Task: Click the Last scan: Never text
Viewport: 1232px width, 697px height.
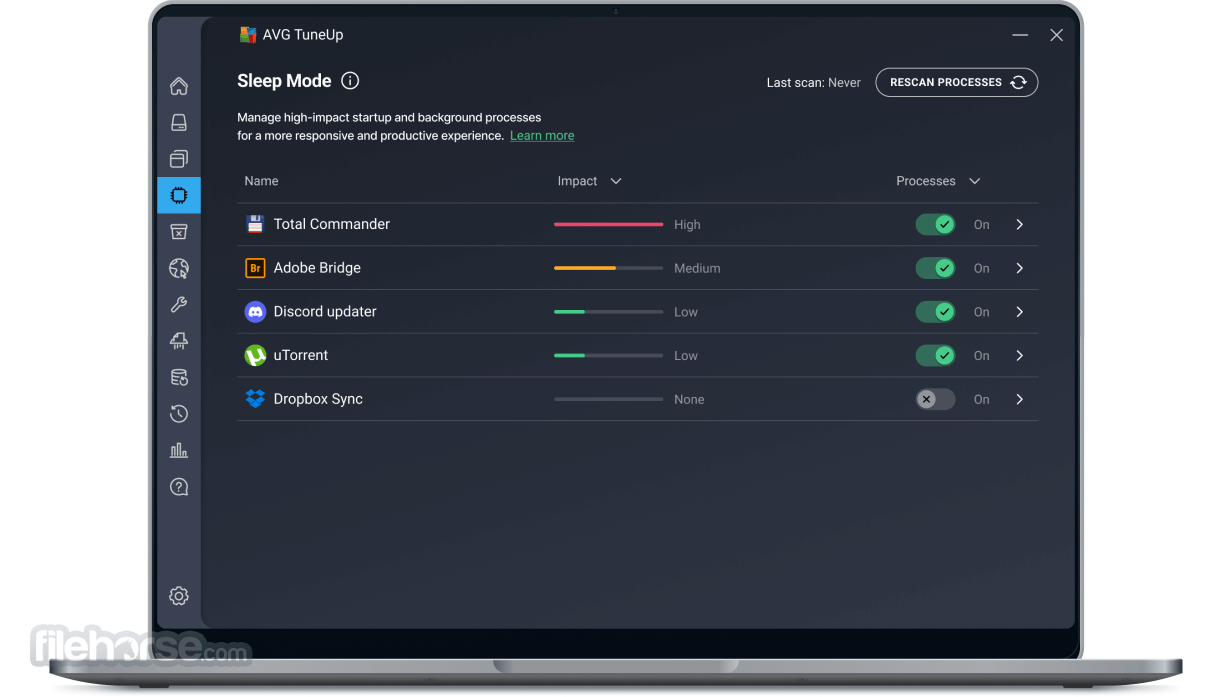Action: [814, 83]
